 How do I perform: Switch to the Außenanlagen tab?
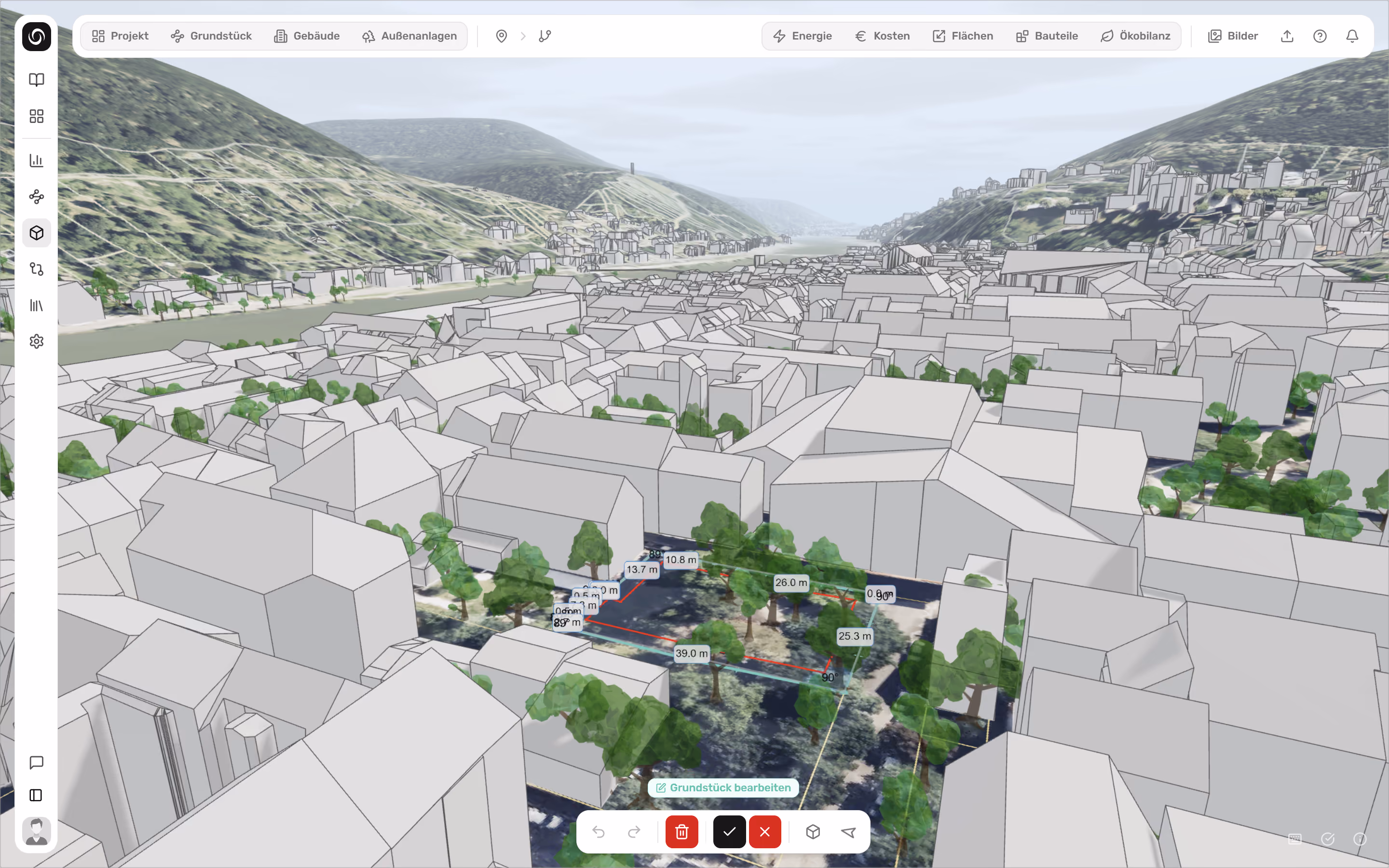coord(409,36)
